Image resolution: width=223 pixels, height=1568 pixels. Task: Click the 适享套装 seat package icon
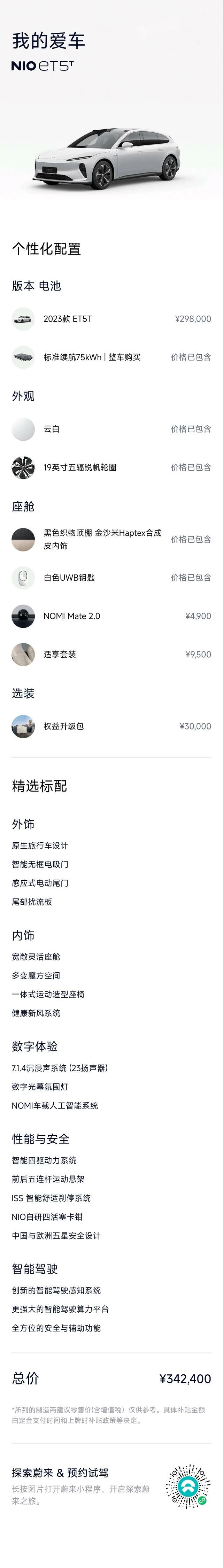pyautogui.click(x=23, y=654)
